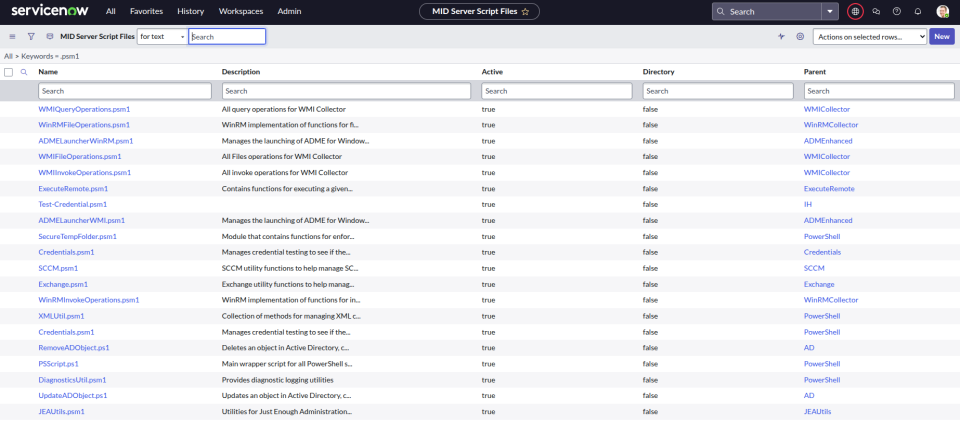This screenshot has height=437, width=960.
Task: Open the user profile avatar
Action: click(x=942, y=11)
